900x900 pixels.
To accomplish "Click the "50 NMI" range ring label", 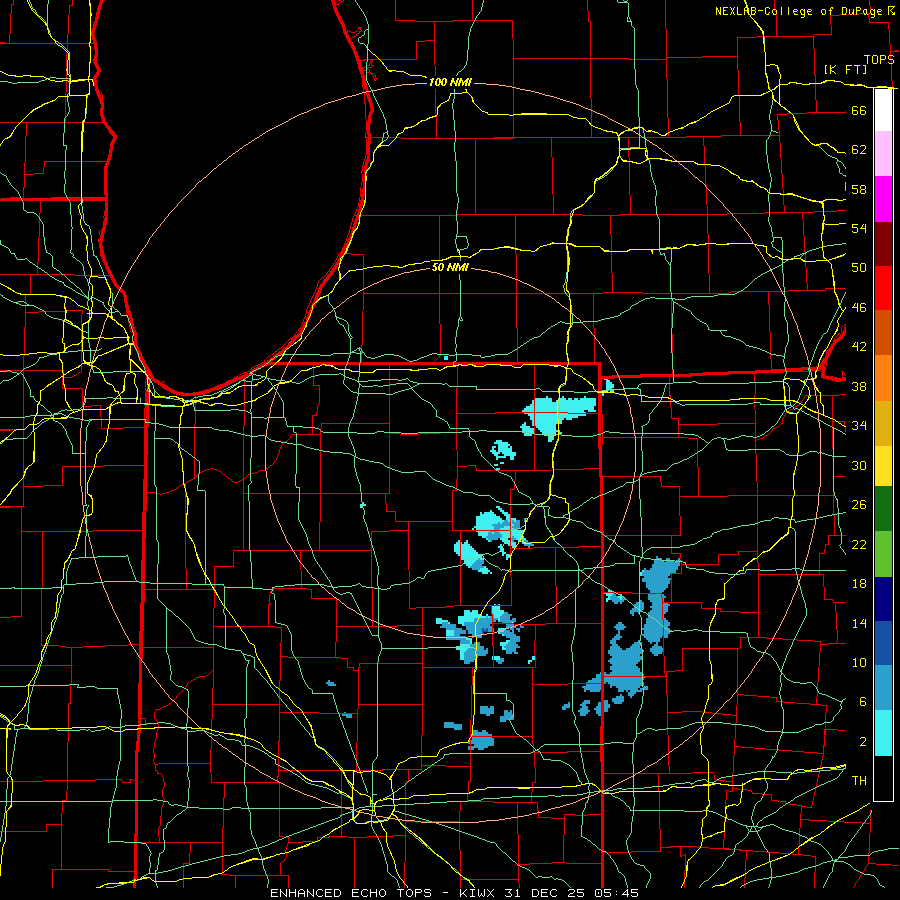I will pyautogui.click(x=451, y=267).
